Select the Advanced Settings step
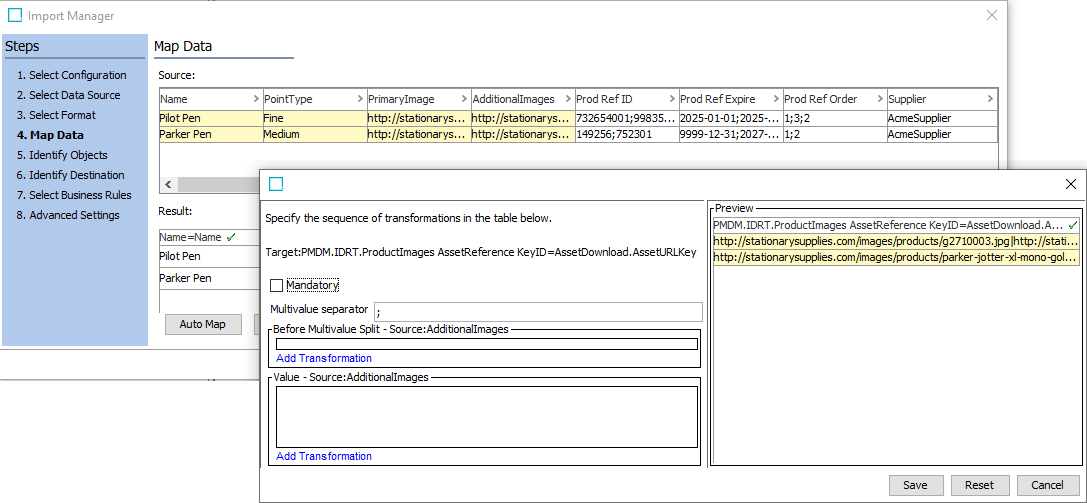The height and width of the screenshot is (503, 1087). tap(68, 215)
